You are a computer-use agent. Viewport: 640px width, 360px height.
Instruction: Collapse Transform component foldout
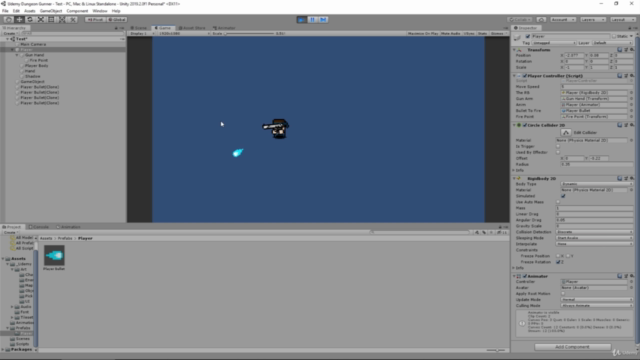tap(514, 49)
